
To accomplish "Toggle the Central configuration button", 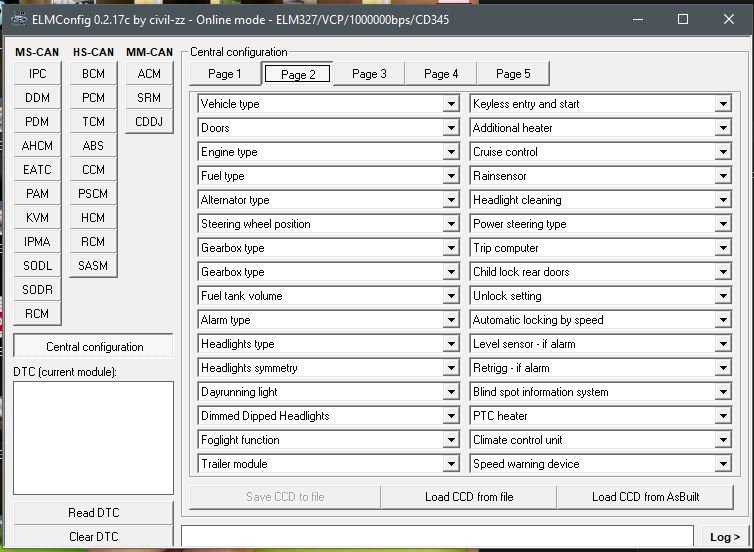I will (94, 347).
